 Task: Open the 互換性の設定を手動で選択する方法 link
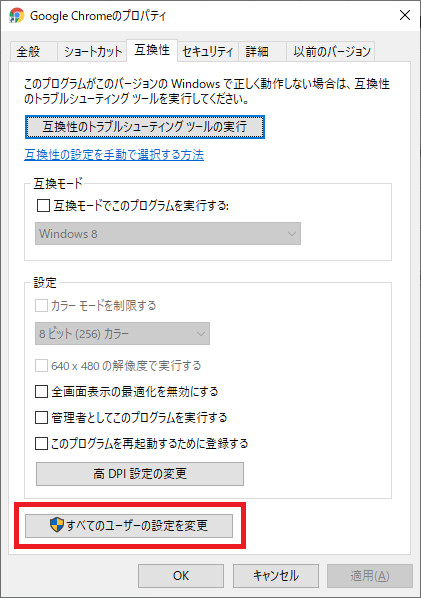point(114,154)
